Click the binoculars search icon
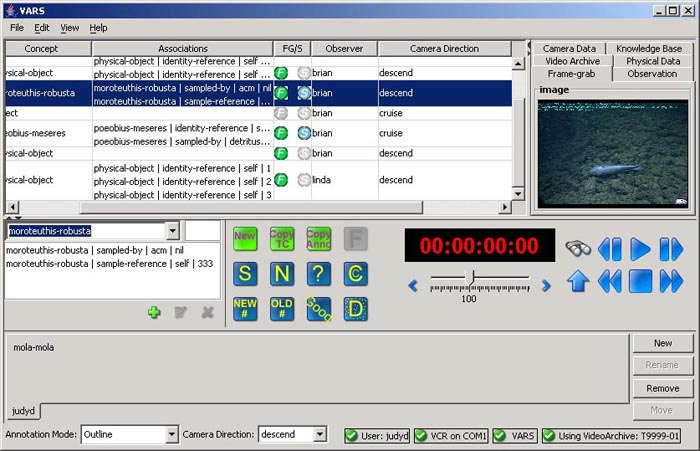Image resolution: width=700 pixels, height=451 pixels. point(578,249)
